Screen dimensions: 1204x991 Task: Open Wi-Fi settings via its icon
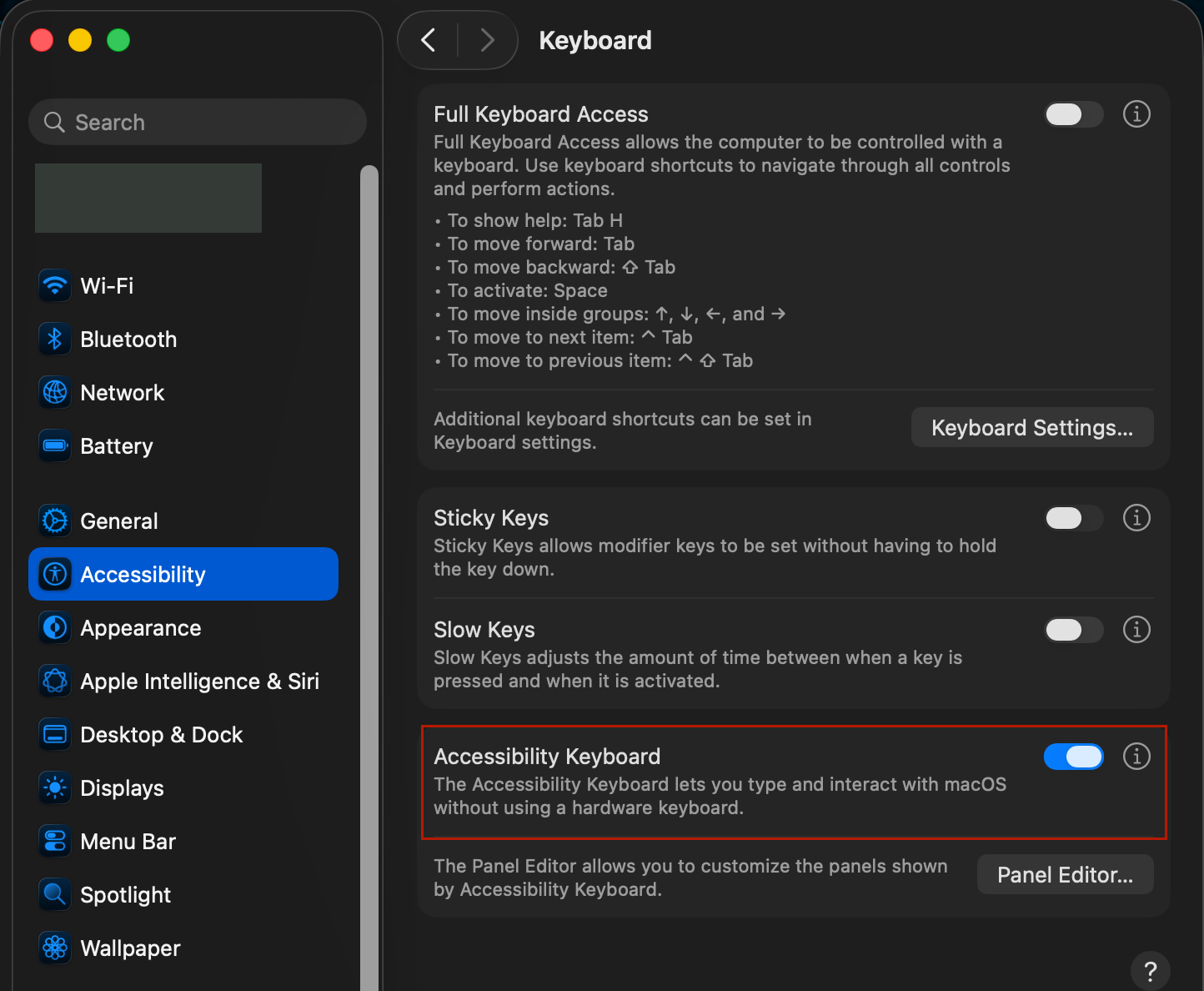[55, 286]
